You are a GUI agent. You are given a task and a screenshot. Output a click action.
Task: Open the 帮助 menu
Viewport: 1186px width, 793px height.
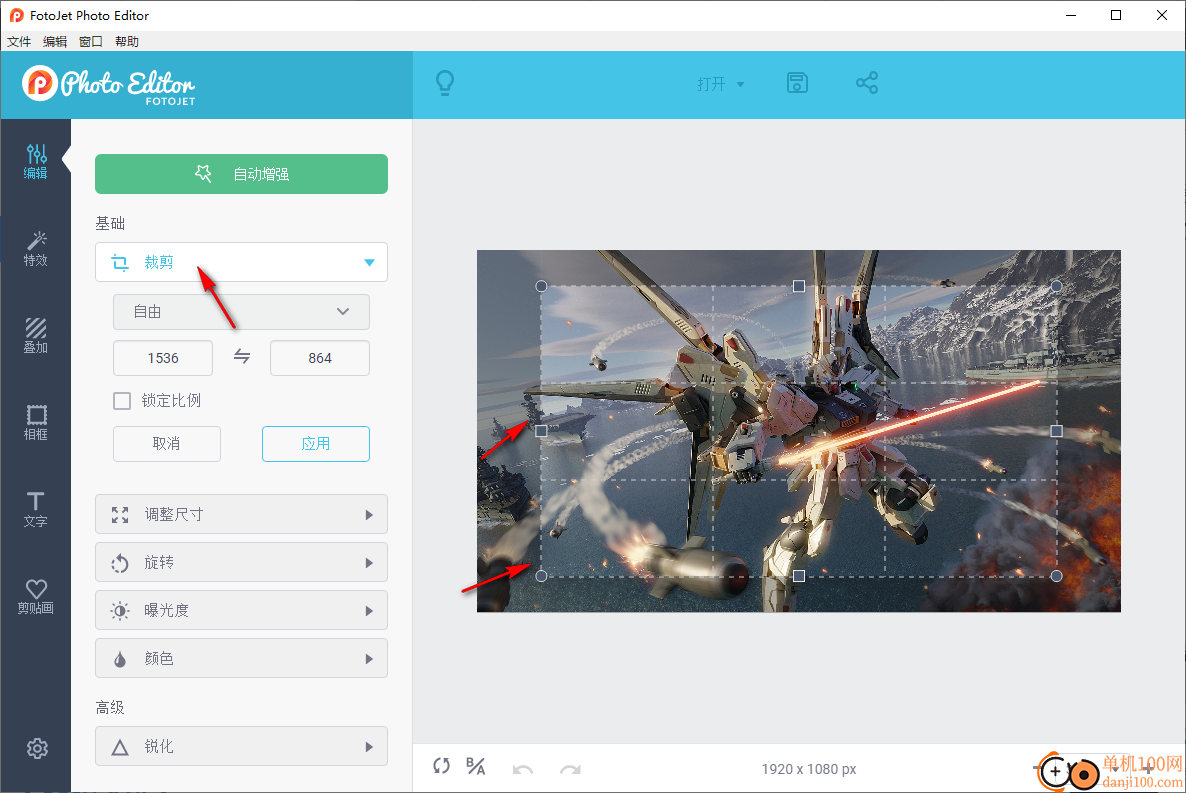(127, 42)
